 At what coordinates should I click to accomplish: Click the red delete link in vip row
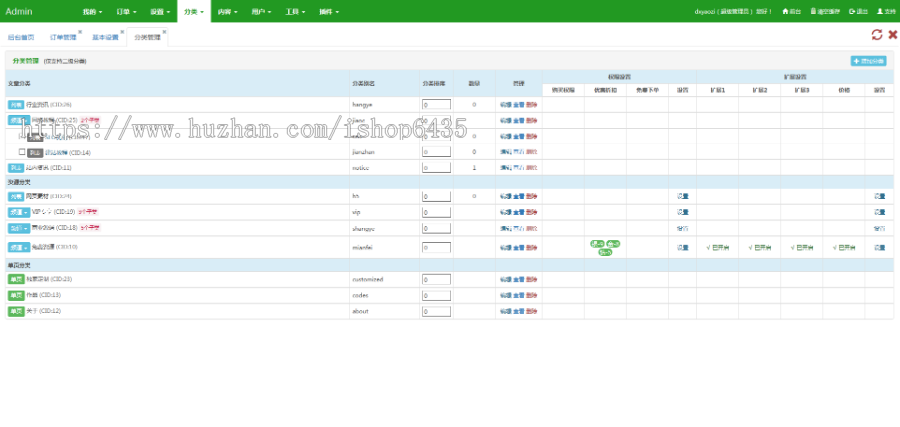(532, 212)
